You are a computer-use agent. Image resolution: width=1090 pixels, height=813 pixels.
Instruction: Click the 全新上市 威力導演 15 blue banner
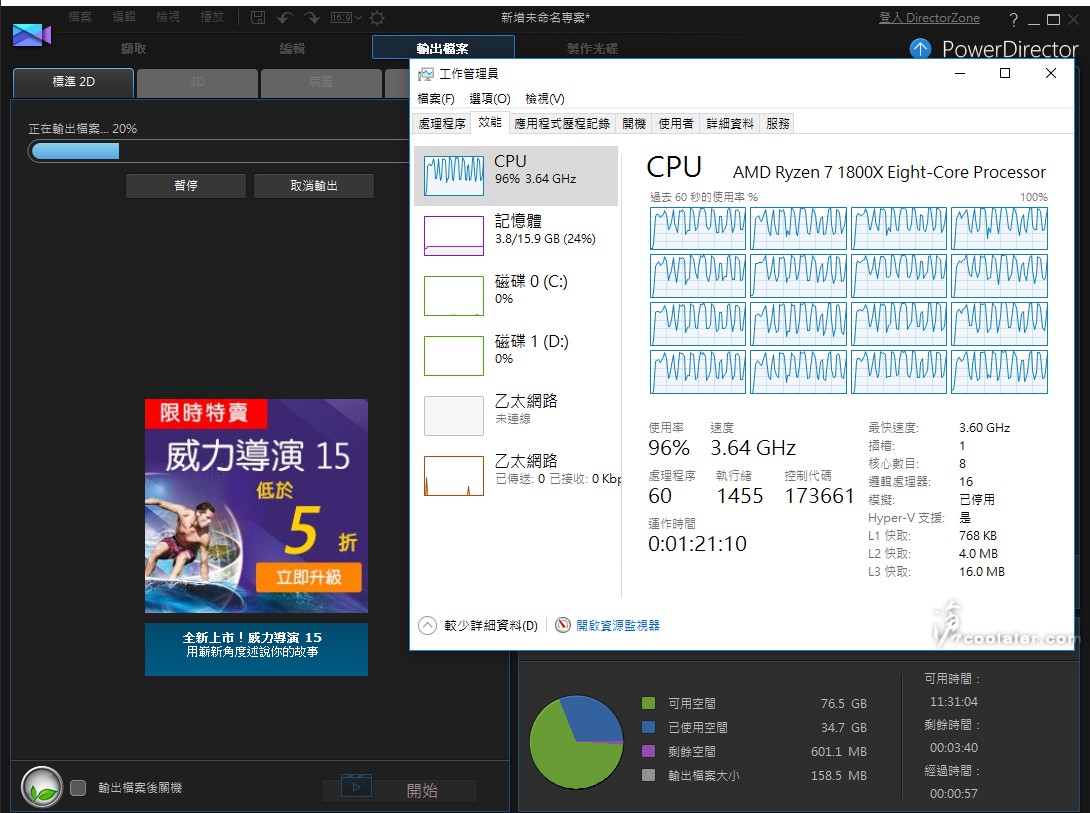coord(256,649)
